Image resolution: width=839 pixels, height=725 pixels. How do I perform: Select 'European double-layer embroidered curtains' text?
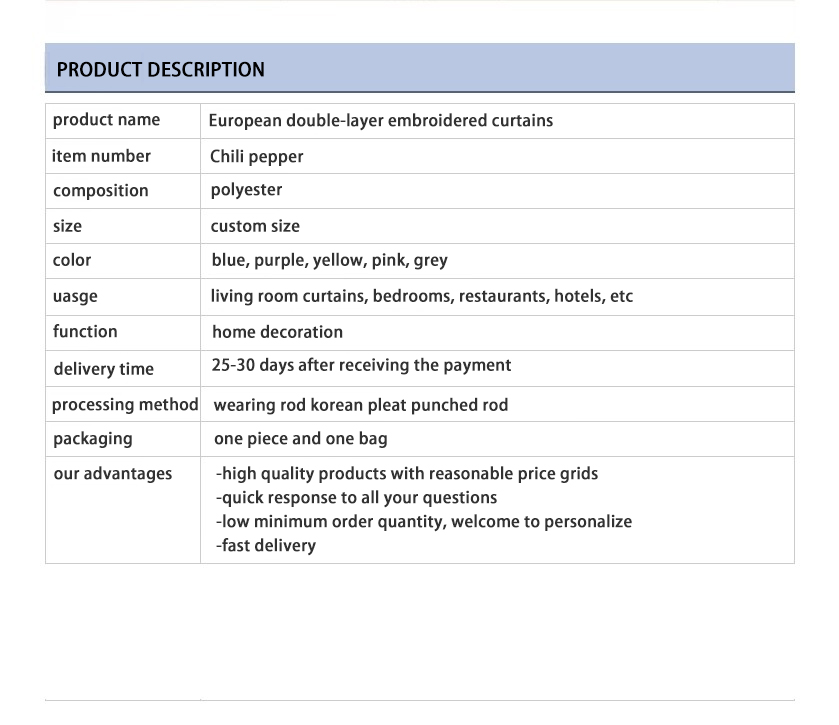[x=380, y=121]
